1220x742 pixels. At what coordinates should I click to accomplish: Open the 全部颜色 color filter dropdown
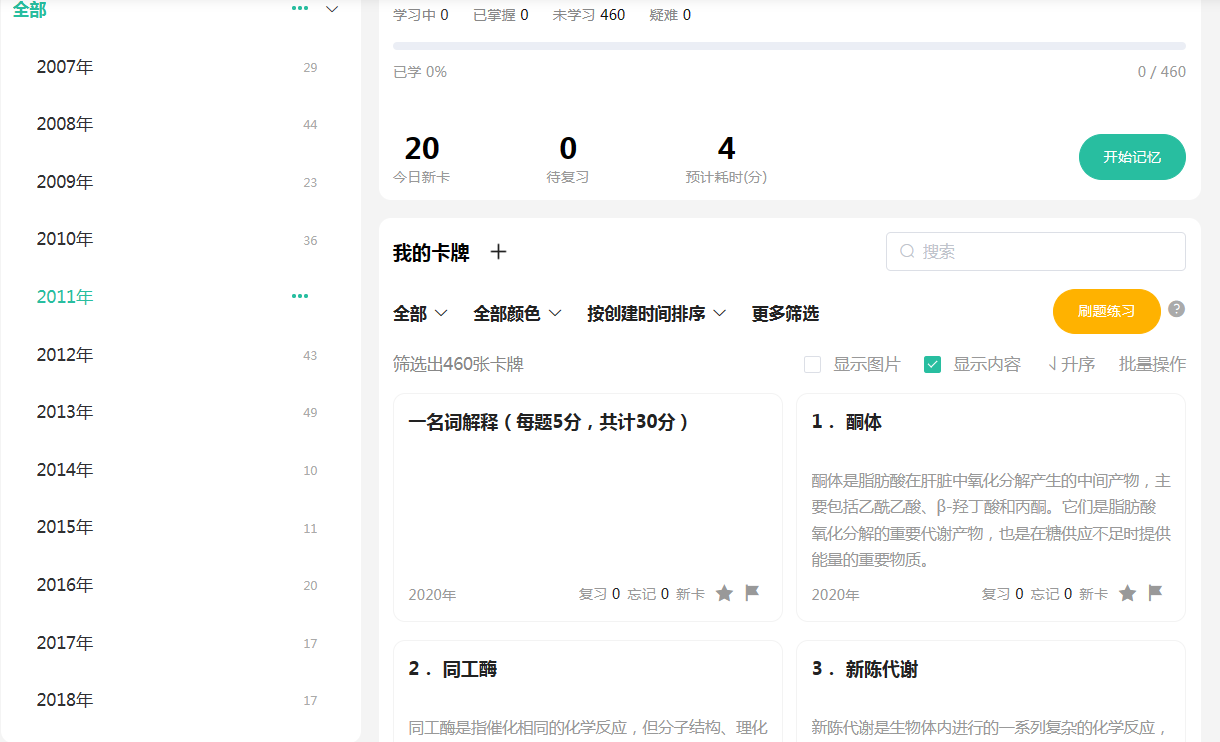coord(517,314)
